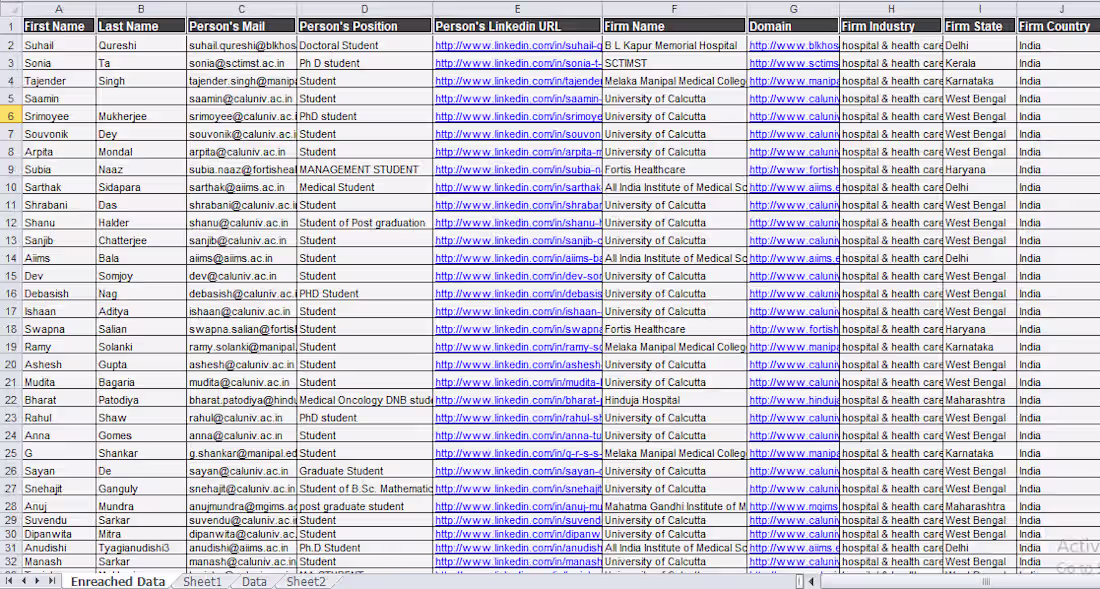Go to first sheet tab navigation arrow

[x=11, y=581]
